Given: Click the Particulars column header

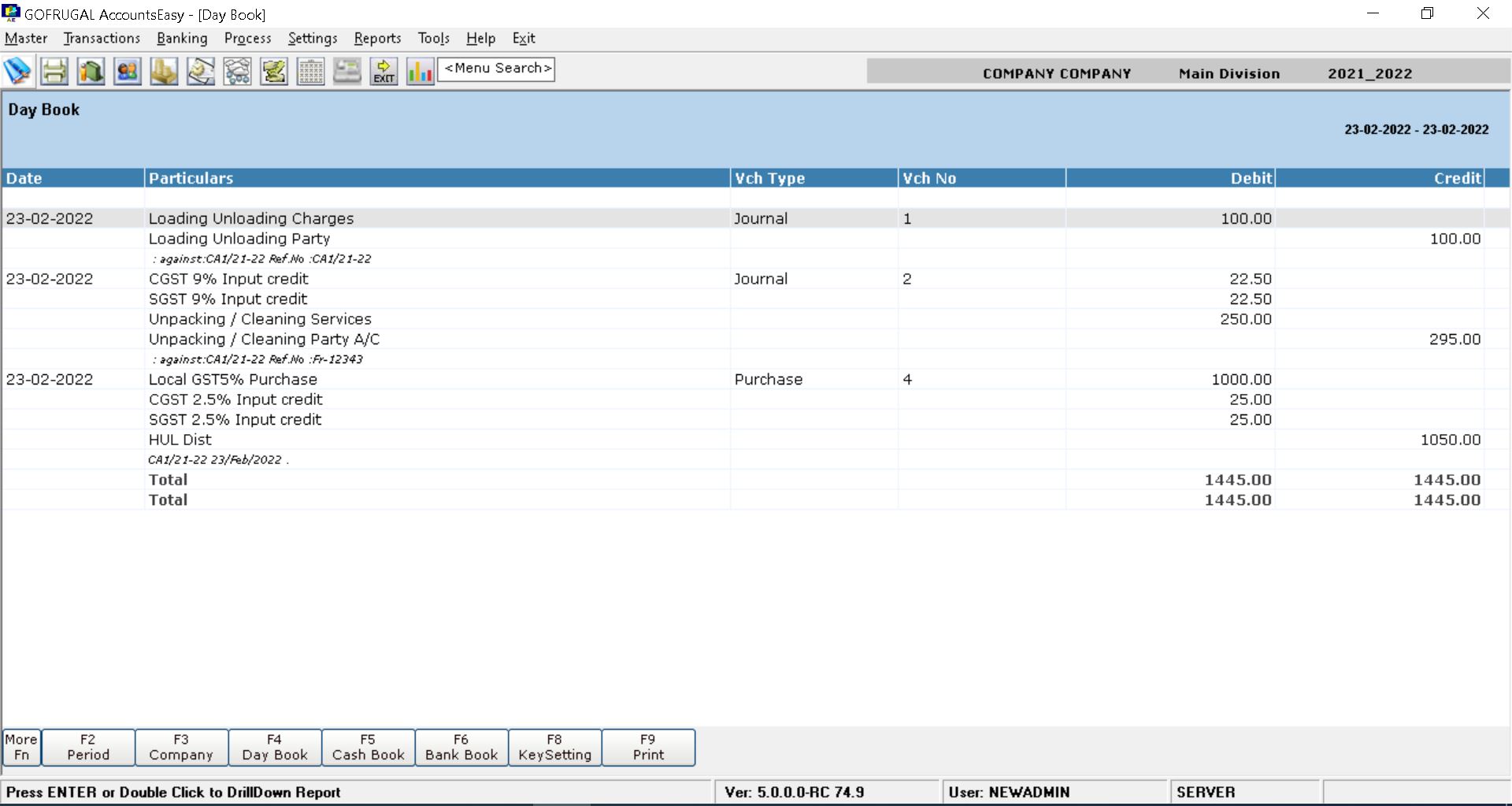Looking at the screenshot, I should (437, 178).
